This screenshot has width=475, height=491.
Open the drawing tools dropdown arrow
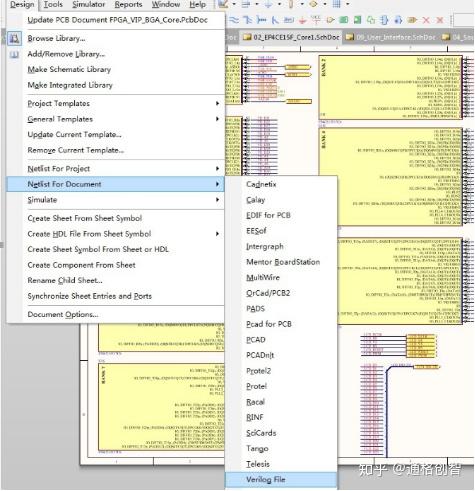tap(234, 4)
